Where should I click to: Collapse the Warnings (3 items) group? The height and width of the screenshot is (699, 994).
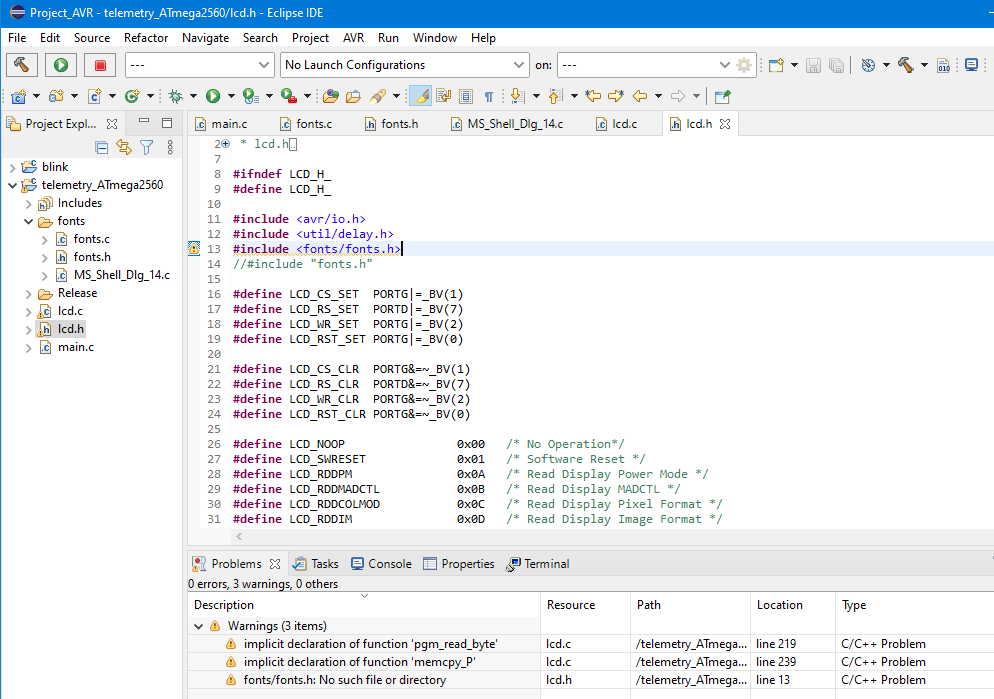coord(198,626)
